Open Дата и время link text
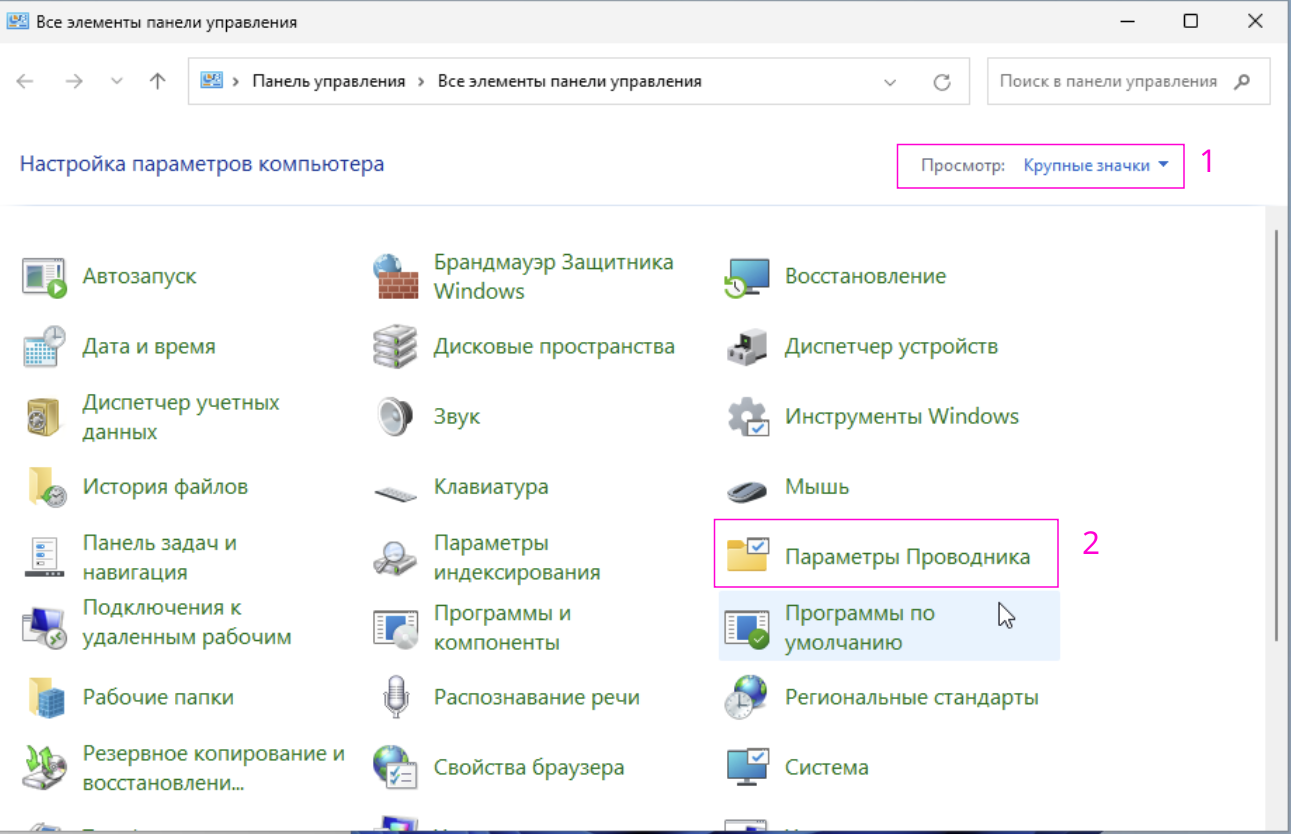1291x834 pixels. tap(149, 347)
